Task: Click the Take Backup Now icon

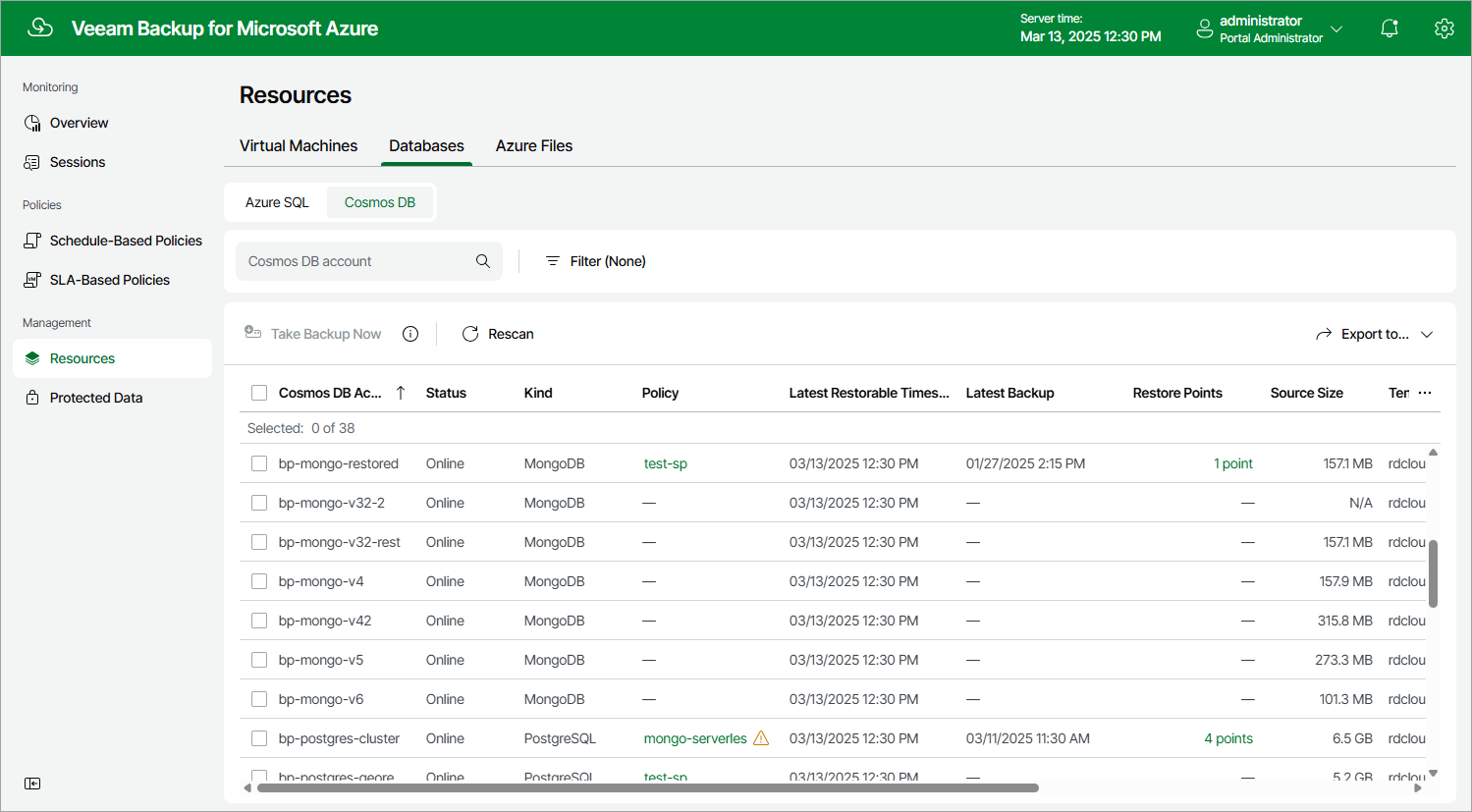Action: (x=252, y=333)
